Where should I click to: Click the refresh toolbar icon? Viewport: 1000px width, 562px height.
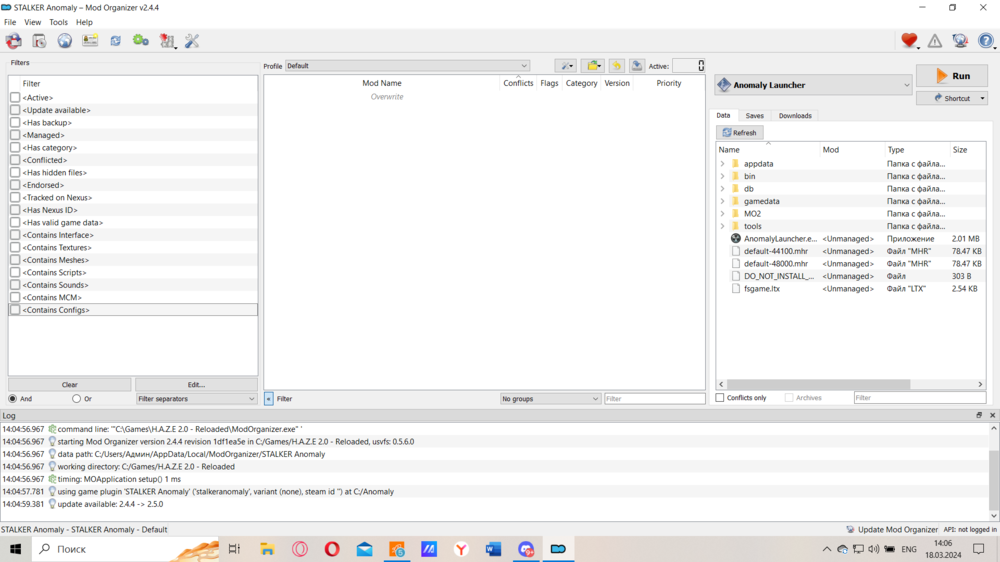coord(115,41)
